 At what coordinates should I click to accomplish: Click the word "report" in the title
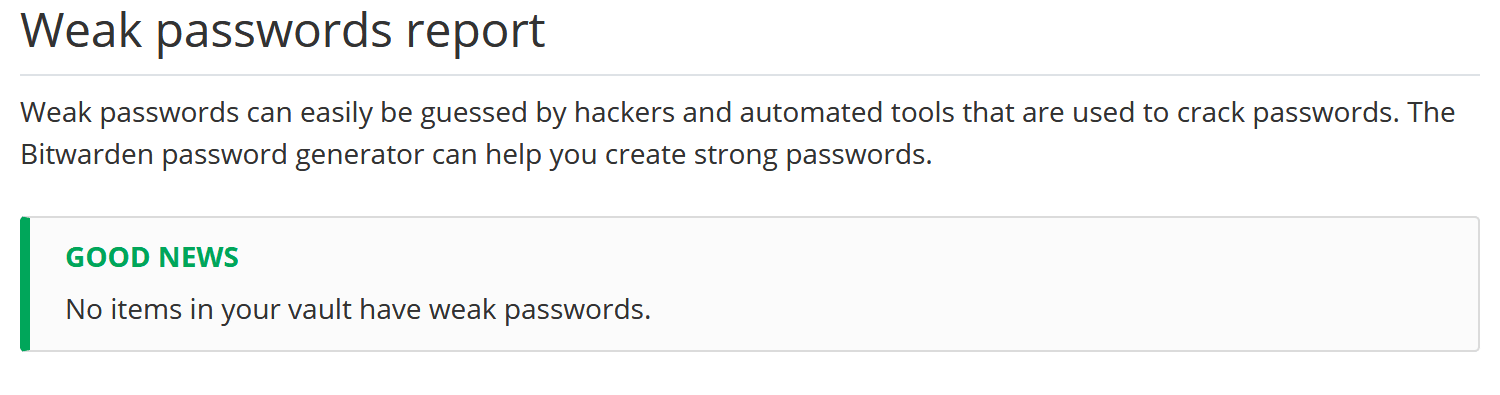476,33
